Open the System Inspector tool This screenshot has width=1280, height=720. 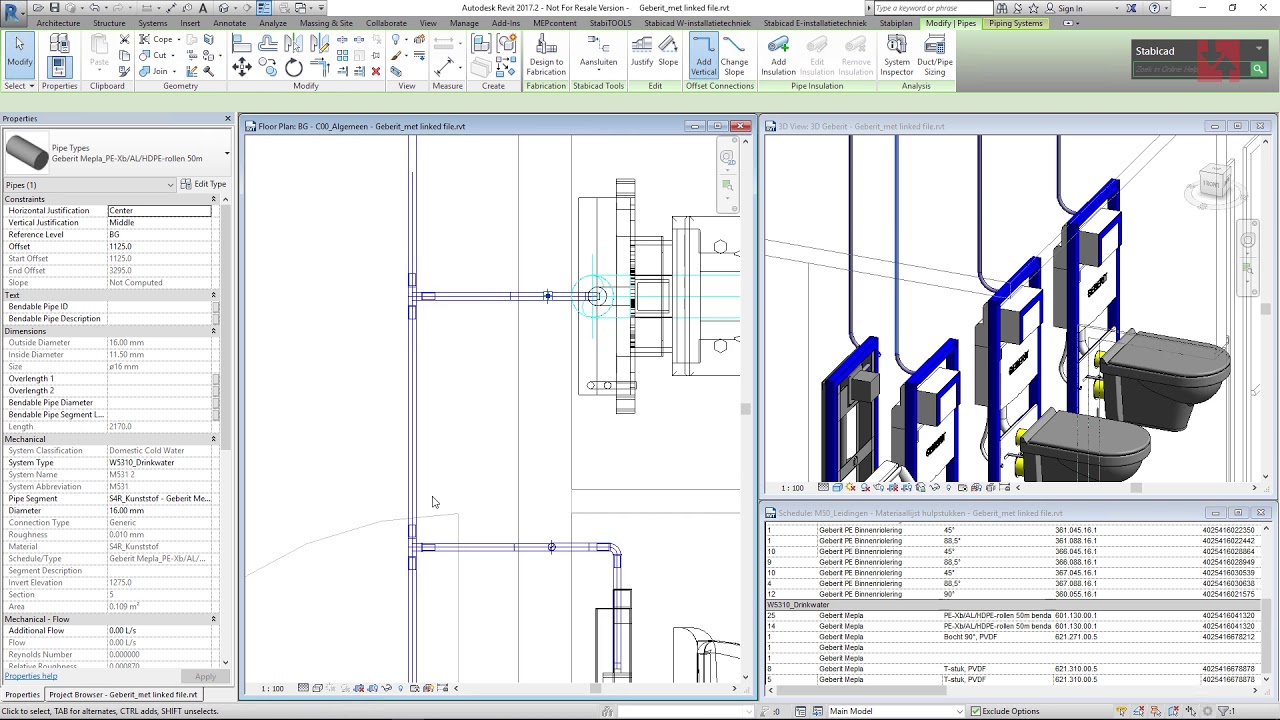(x=897, y=56)
